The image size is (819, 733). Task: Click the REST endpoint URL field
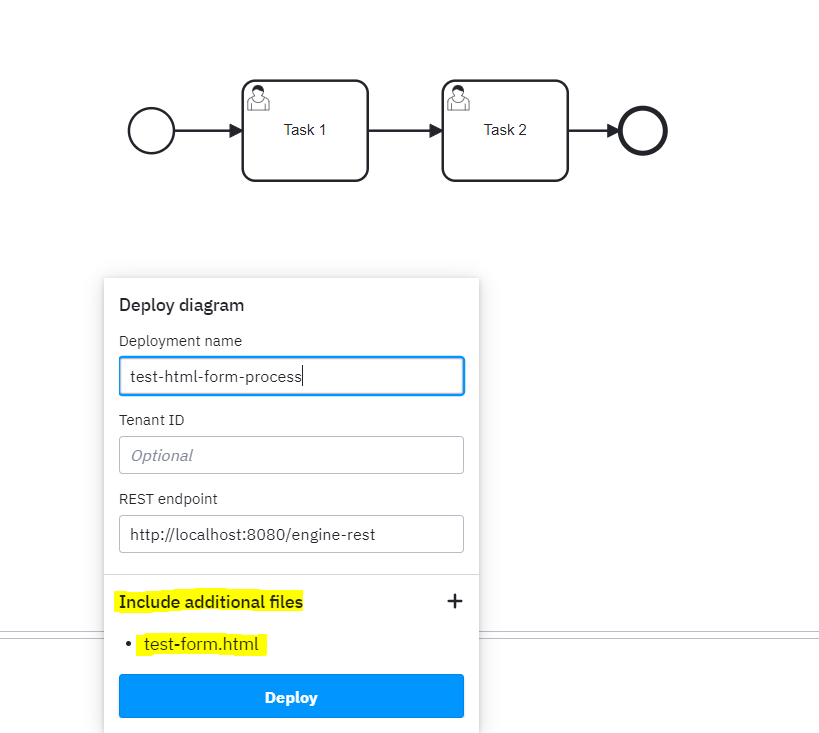291,534
